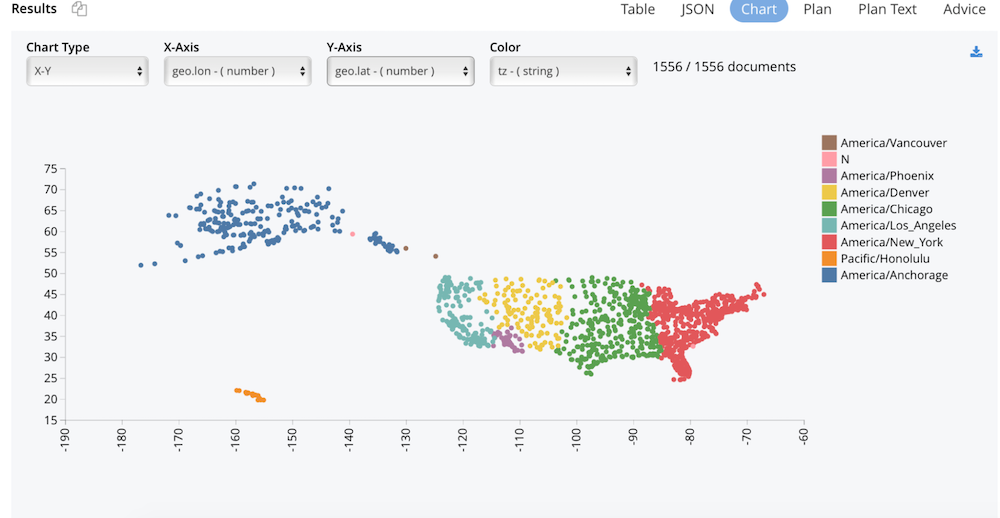Open the Plan Text tab

tap(887, 10)
